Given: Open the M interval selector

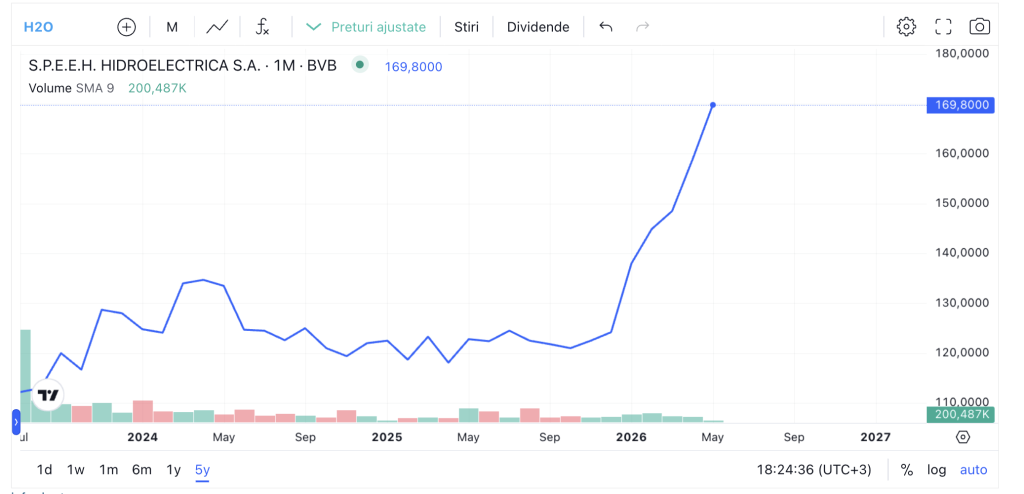Looking at the screenshot, I should click(x=172, y=27).
